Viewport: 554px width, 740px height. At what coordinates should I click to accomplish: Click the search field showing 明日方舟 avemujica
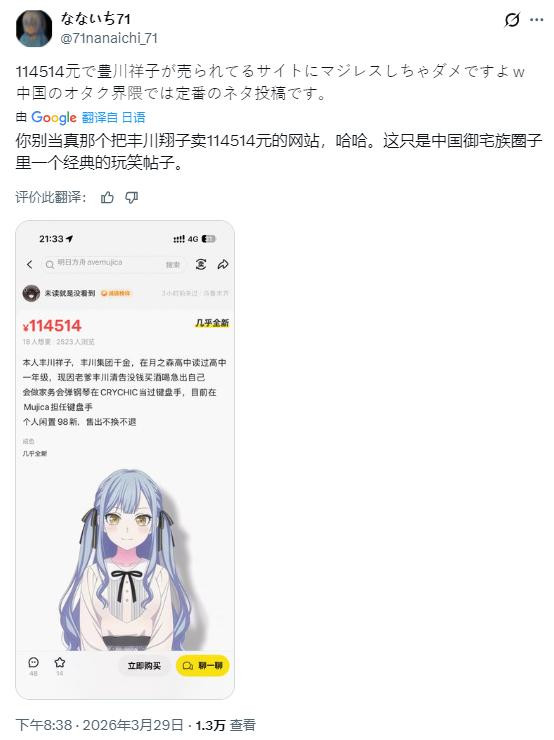click(113, 264)
